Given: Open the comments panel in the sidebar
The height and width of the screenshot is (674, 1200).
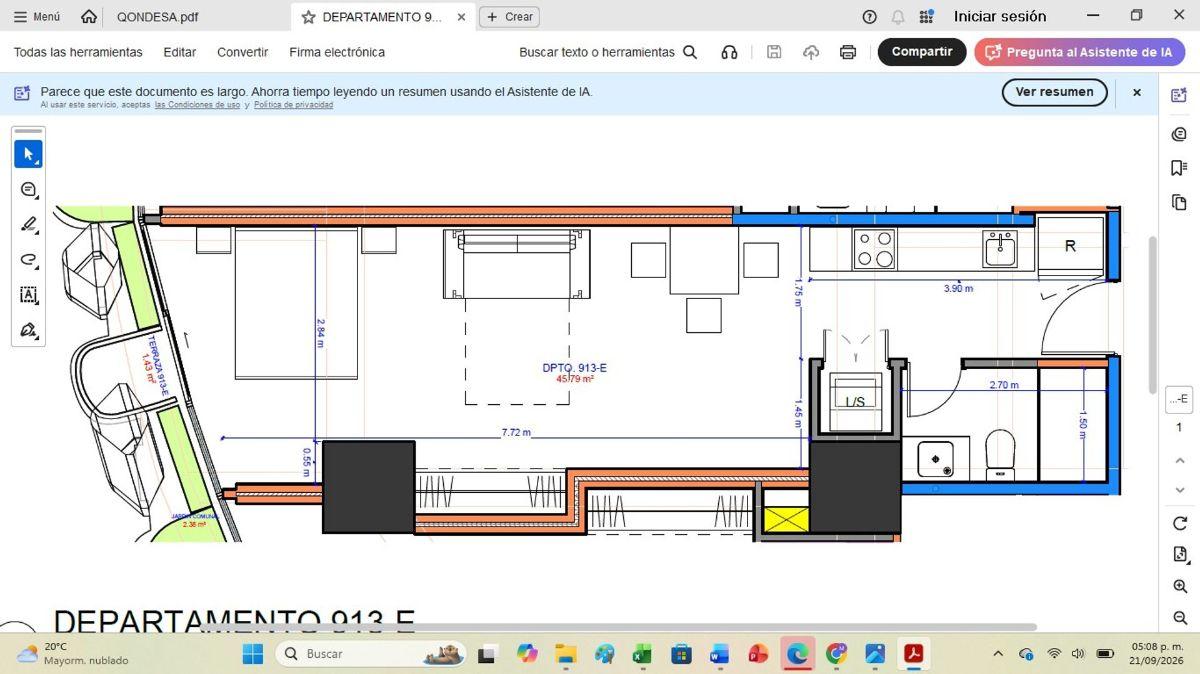Looking at the screenshot, I should click(1179, 134).
